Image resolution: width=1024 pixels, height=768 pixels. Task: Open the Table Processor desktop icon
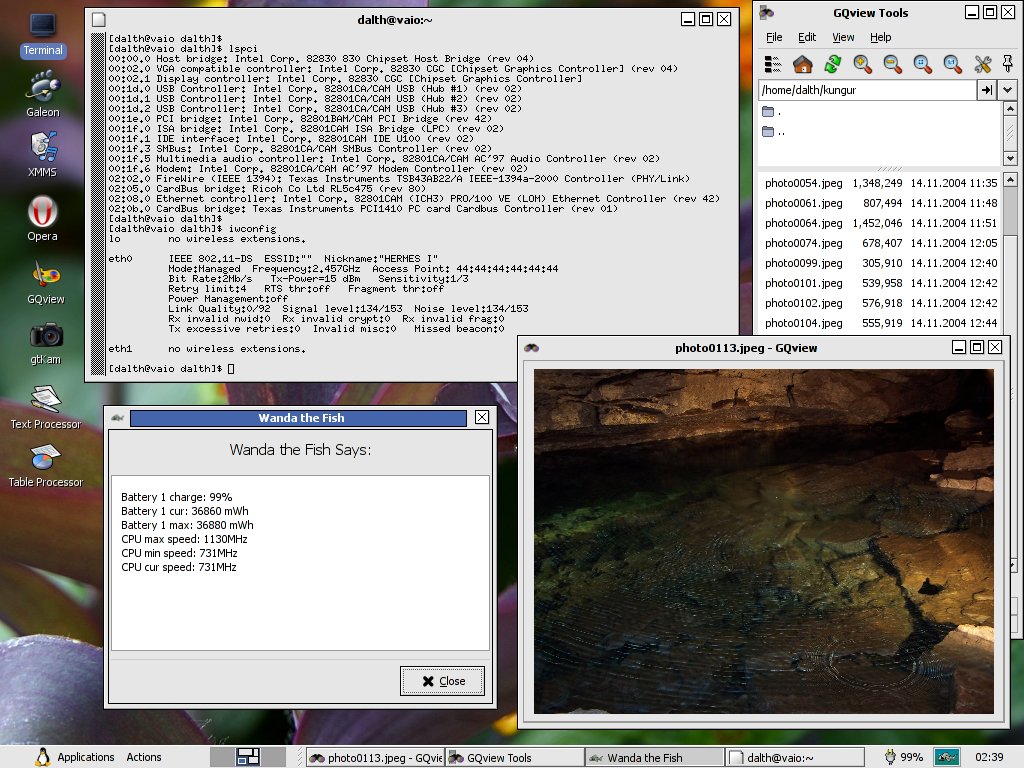point(46,466)
